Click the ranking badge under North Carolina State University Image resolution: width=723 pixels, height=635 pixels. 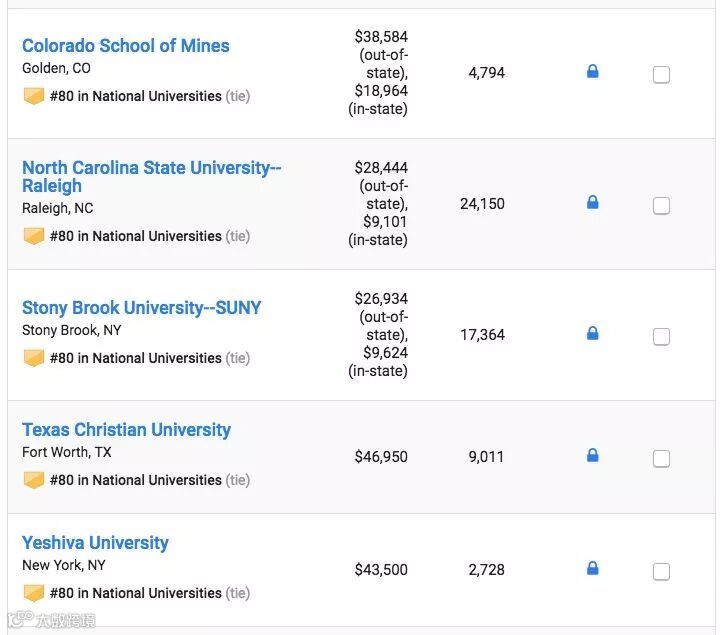34,236
